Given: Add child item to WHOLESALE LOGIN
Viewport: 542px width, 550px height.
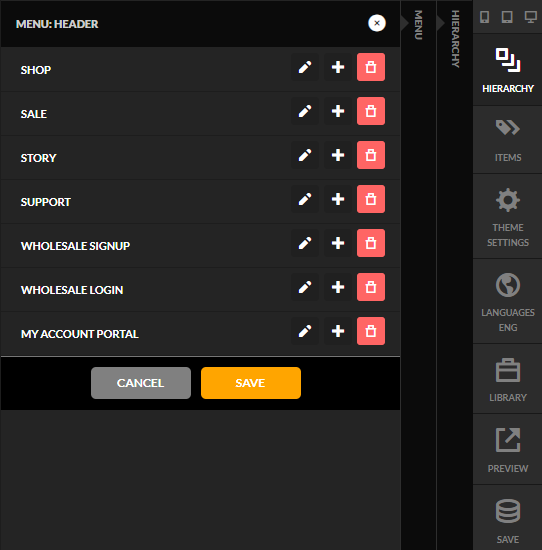Looking at the screenshot, I should (x=338, y=287).
